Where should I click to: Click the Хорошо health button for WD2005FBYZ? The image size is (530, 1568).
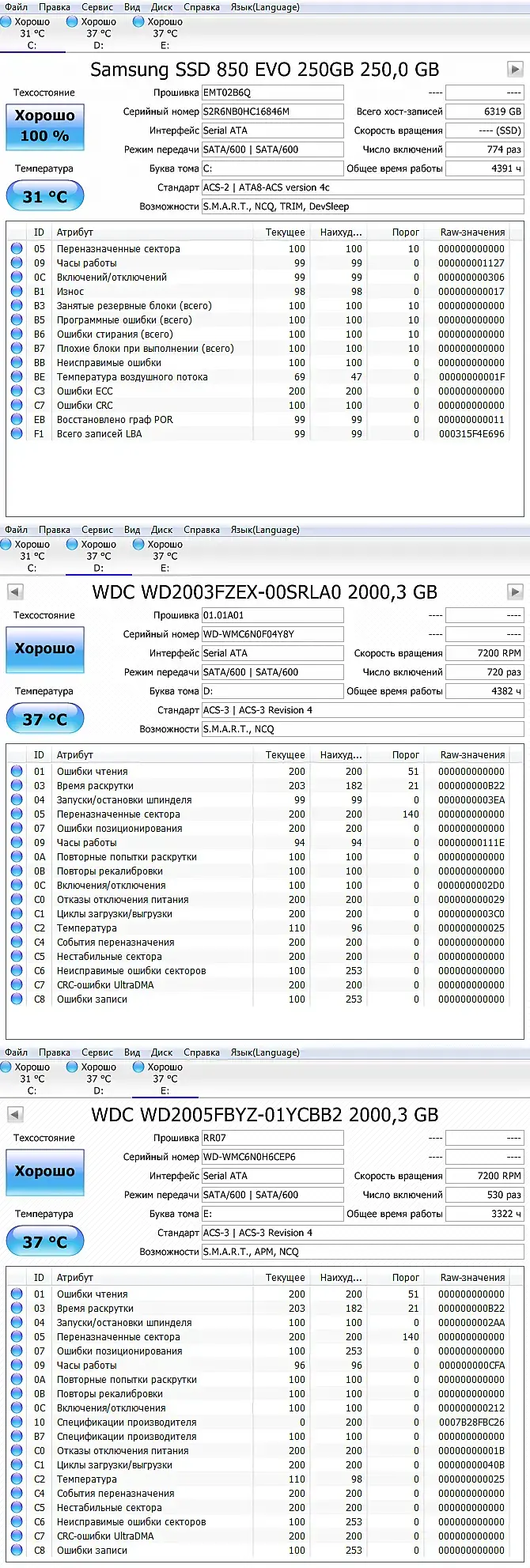[45, 1171]
